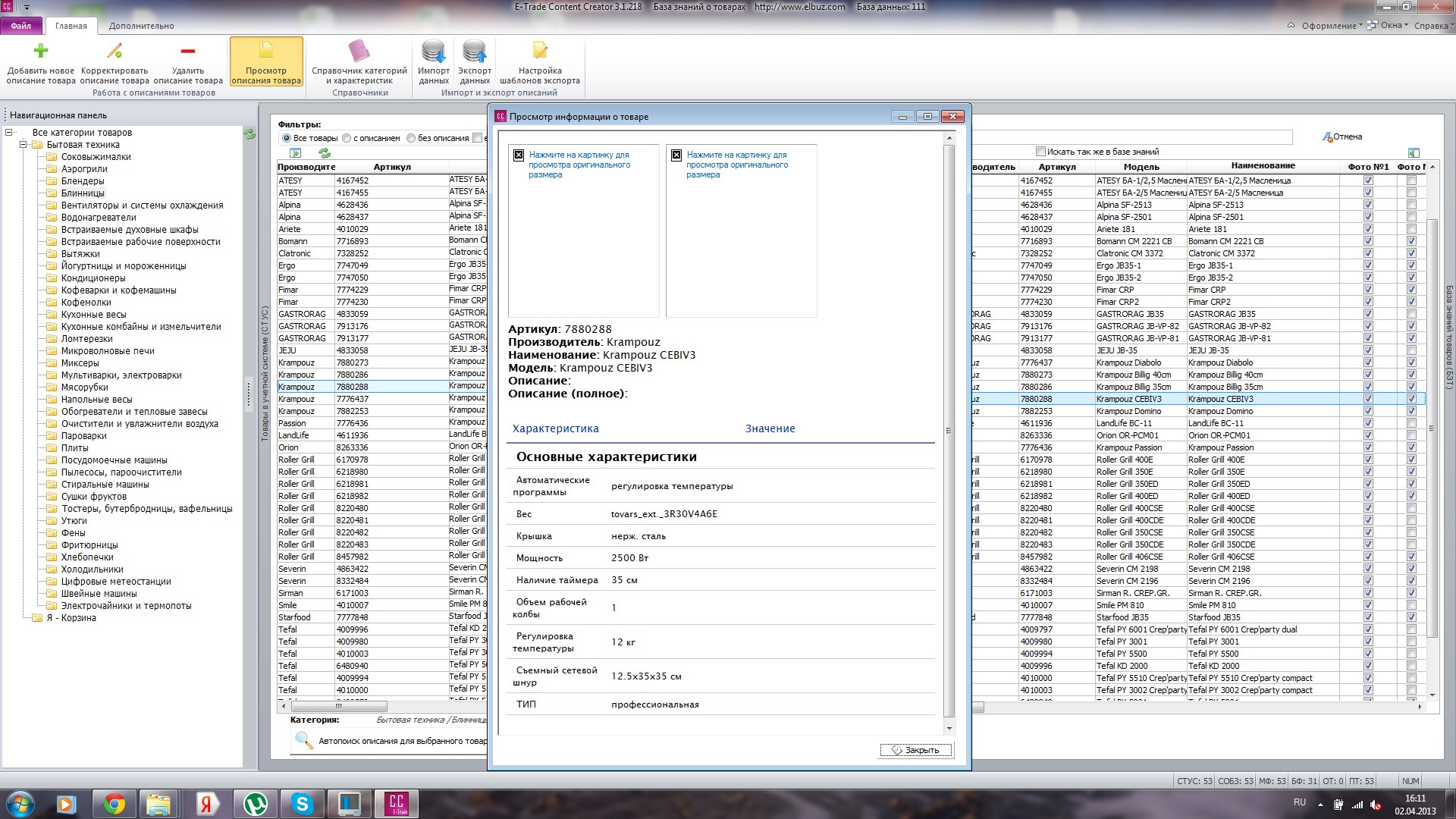Toggle the View product description ribbon button
The image size is (1456, 819).
[266, 63]
